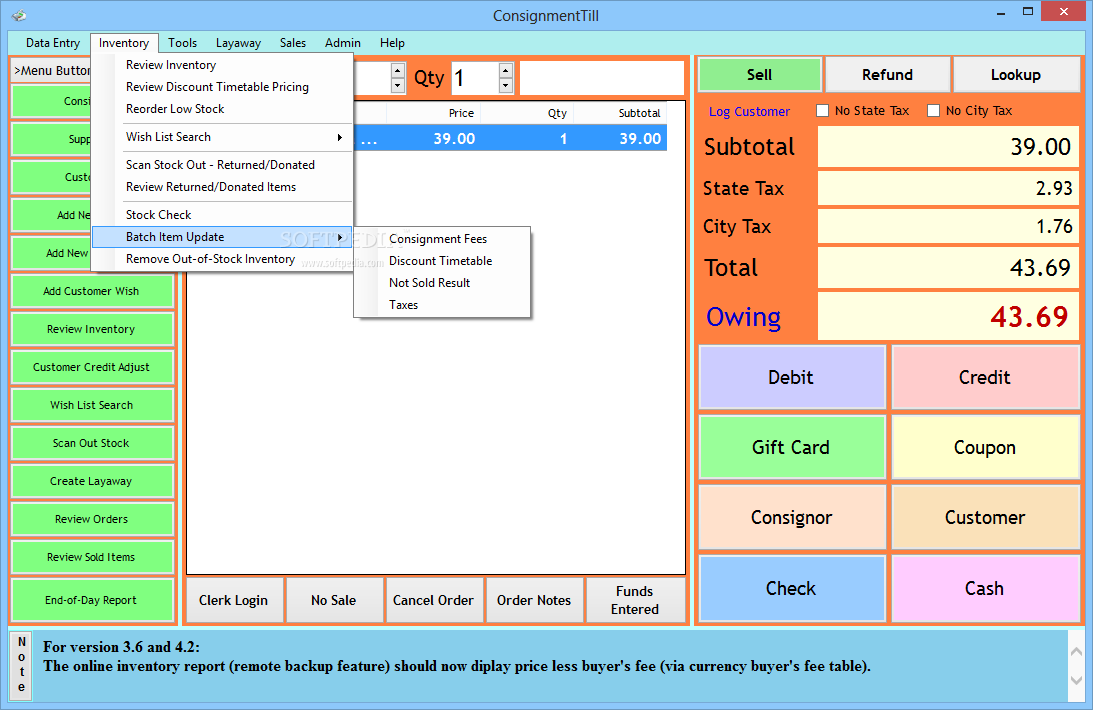This screenshot has height=710, width=1093.
Task: Open the Data Entry menu
Action: coord(53,43)
